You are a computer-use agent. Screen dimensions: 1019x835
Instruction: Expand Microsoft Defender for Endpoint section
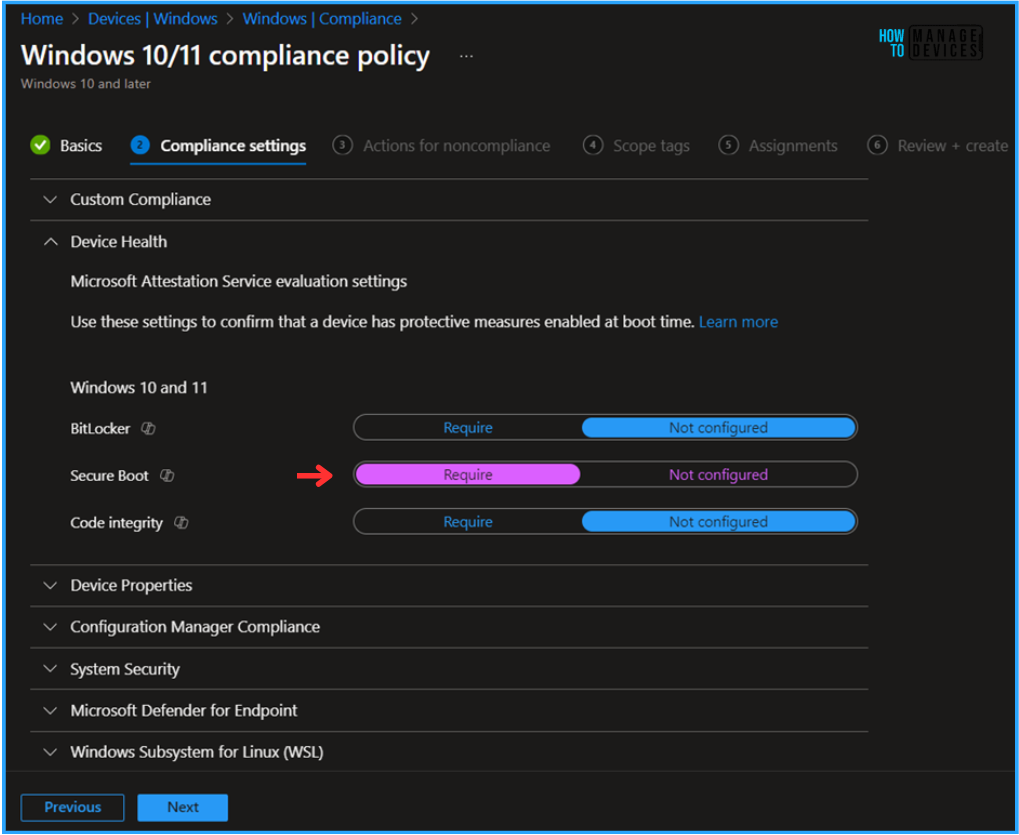(449, 710)
